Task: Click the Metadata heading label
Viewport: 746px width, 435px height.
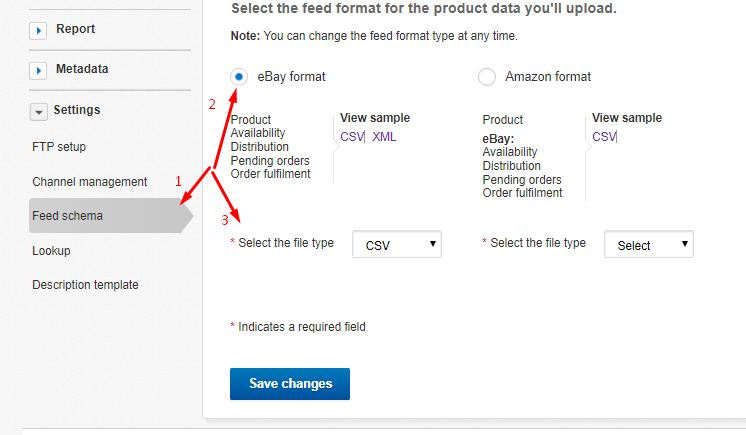Action: 82,69
